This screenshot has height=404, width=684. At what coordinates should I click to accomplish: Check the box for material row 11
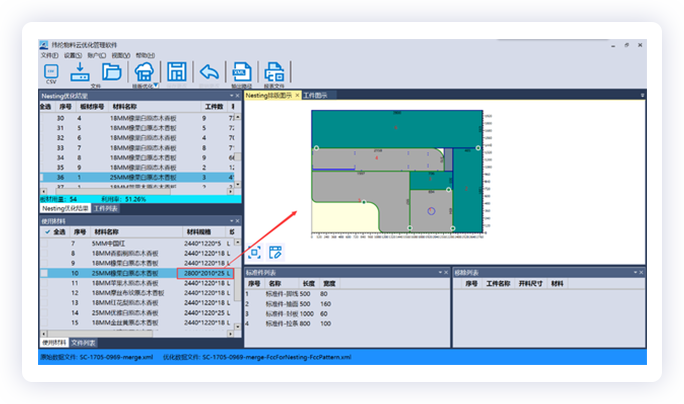44,283
